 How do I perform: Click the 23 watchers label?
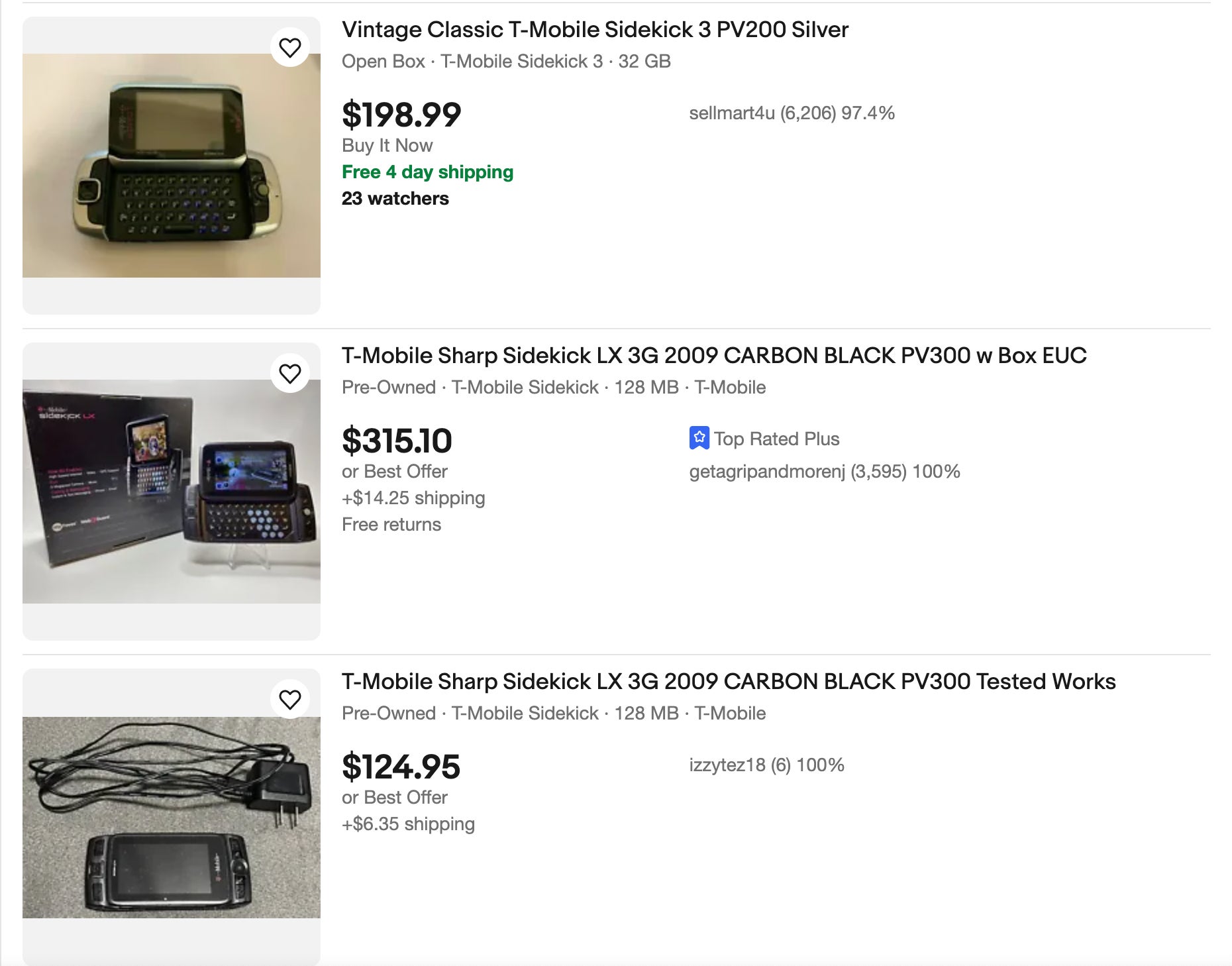(395, 199)
